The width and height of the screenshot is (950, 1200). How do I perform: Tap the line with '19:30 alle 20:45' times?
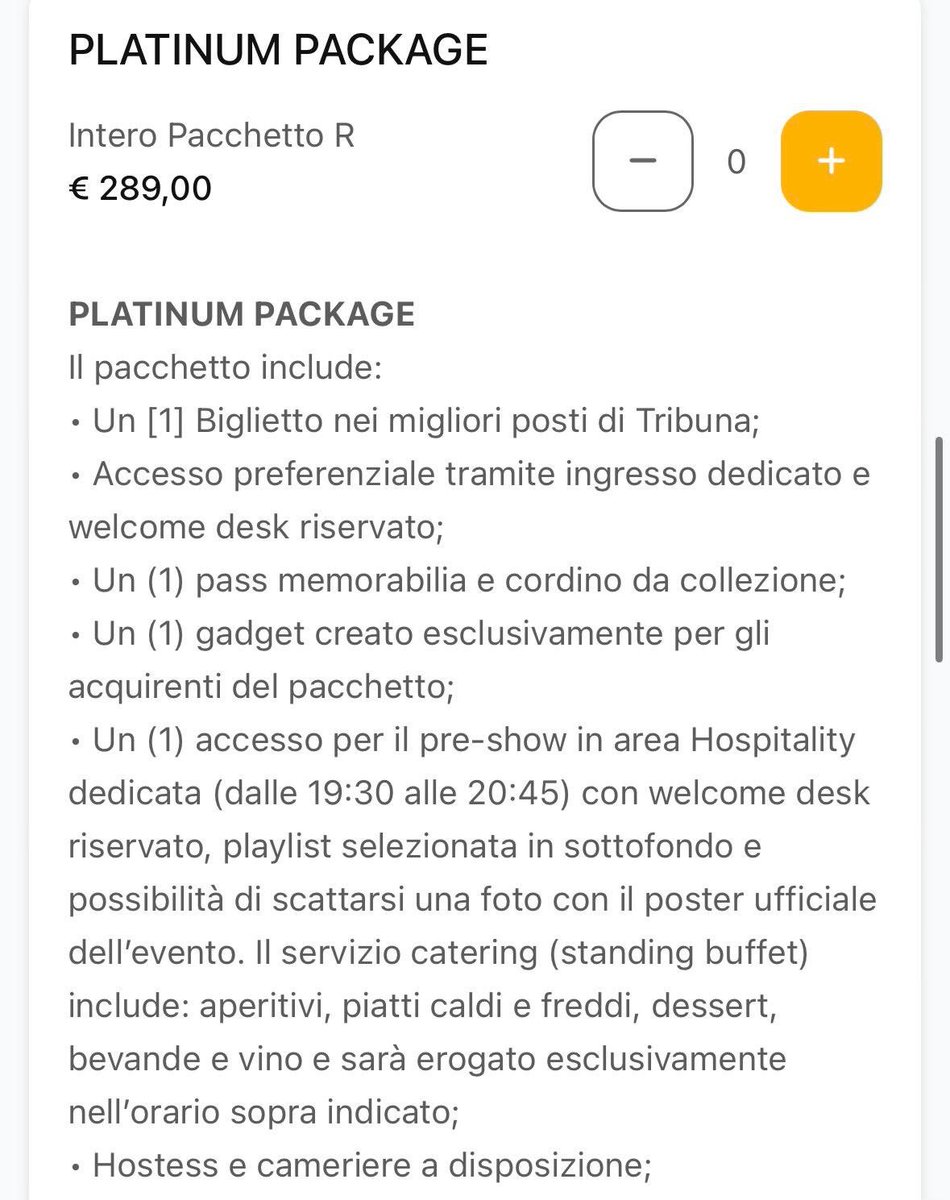pos(469,794)
